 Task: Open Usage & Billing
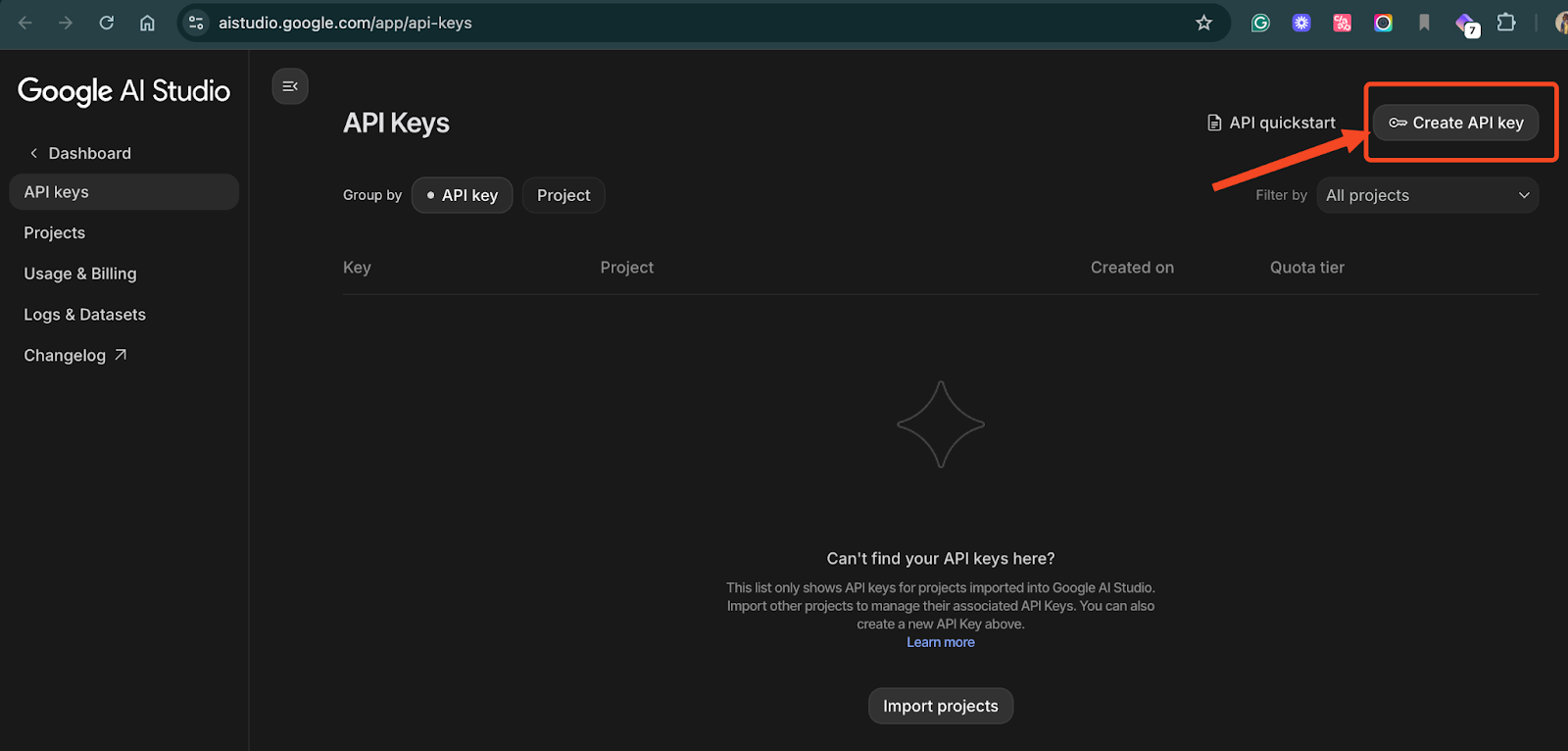[x=80, y=274]
